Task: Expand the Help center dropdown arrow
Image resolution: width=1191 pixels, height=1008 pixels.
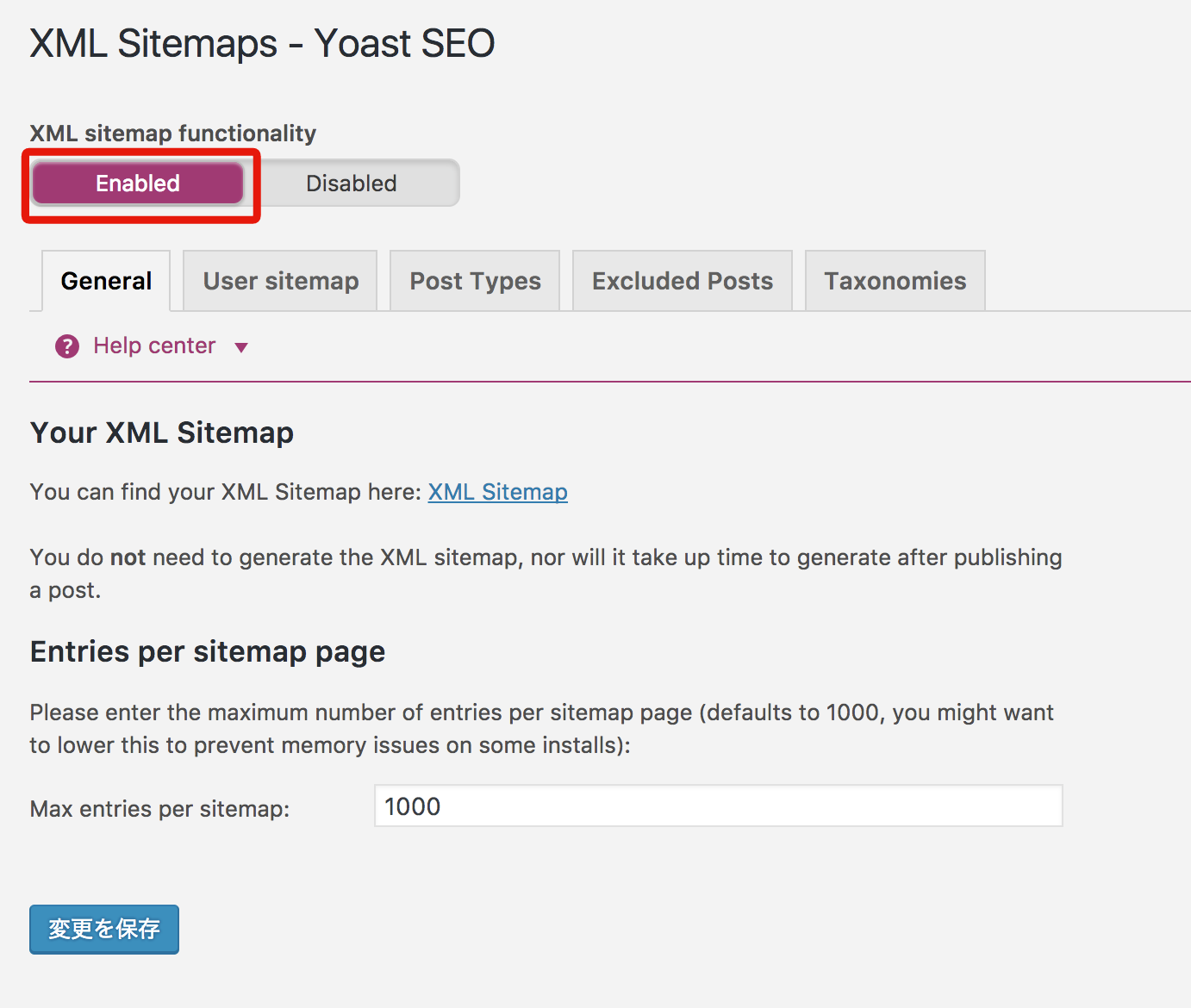Action: point(241,347)
